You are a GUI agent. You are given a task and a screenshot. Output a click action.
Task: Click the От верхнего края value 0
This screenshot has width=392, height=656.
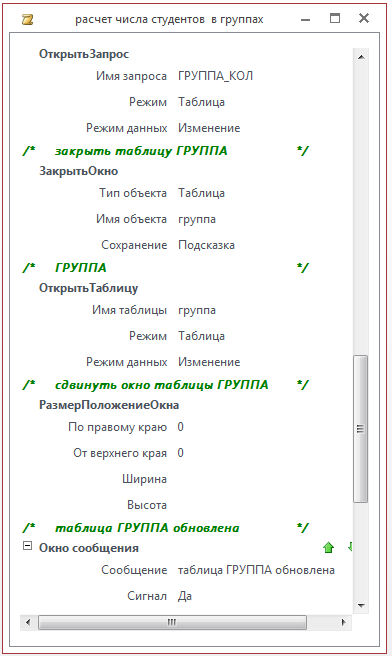[180, 453]
